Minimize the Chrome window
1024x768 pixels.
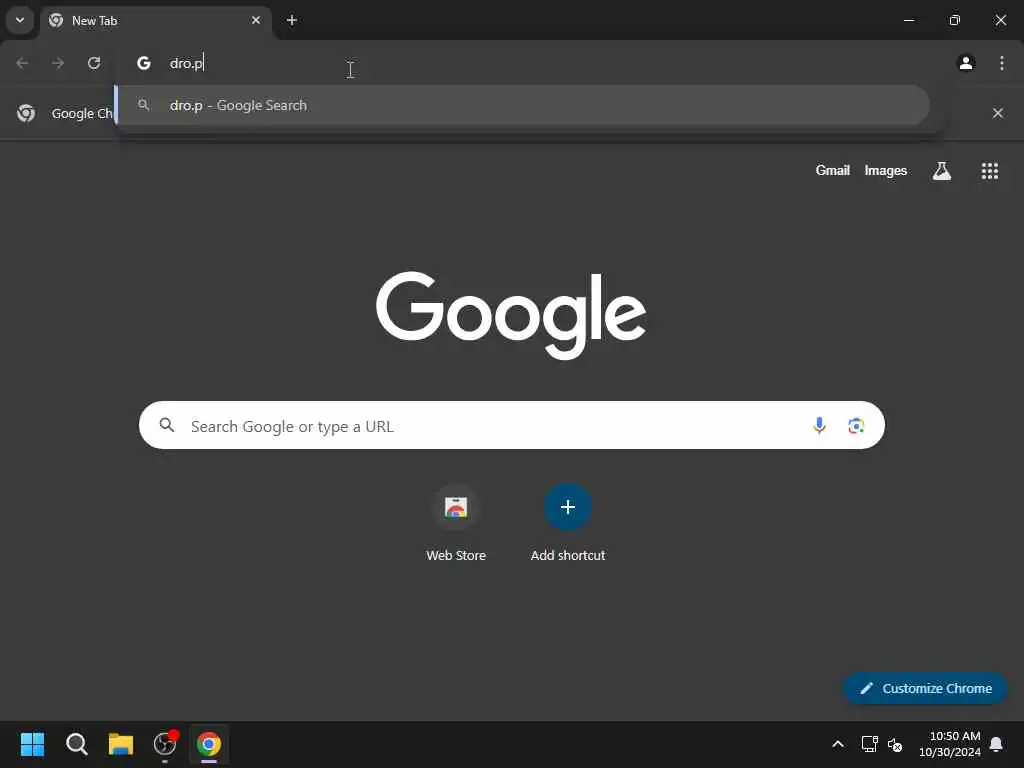pos(909,20)
